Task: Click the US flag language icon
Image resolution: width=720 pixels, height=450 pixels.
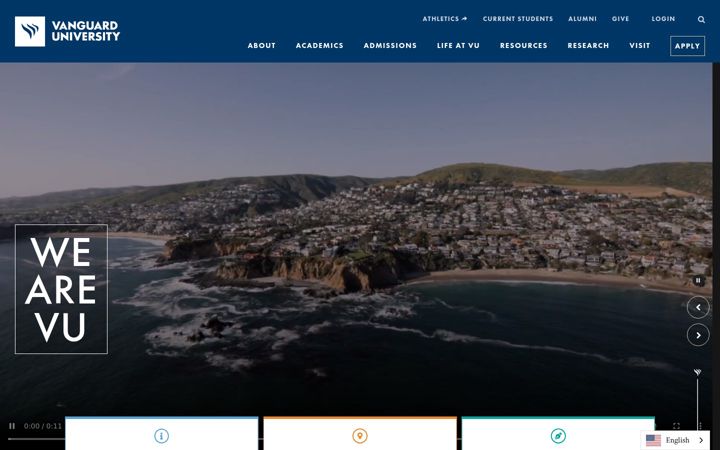Action: pyautogui.click(x=653, y=440)
